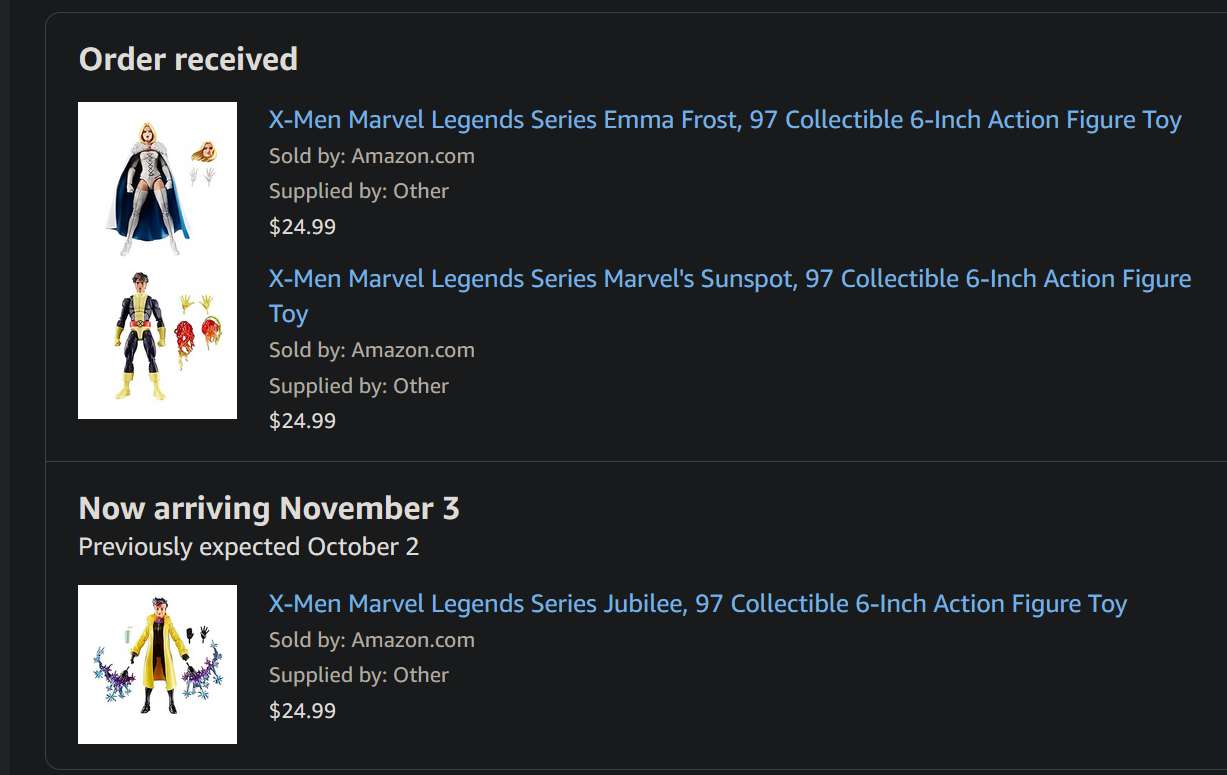Click the $24.99 price under Emma Frost
Image resolution: width=1227 pixels, height=775 pixels.
302,227
